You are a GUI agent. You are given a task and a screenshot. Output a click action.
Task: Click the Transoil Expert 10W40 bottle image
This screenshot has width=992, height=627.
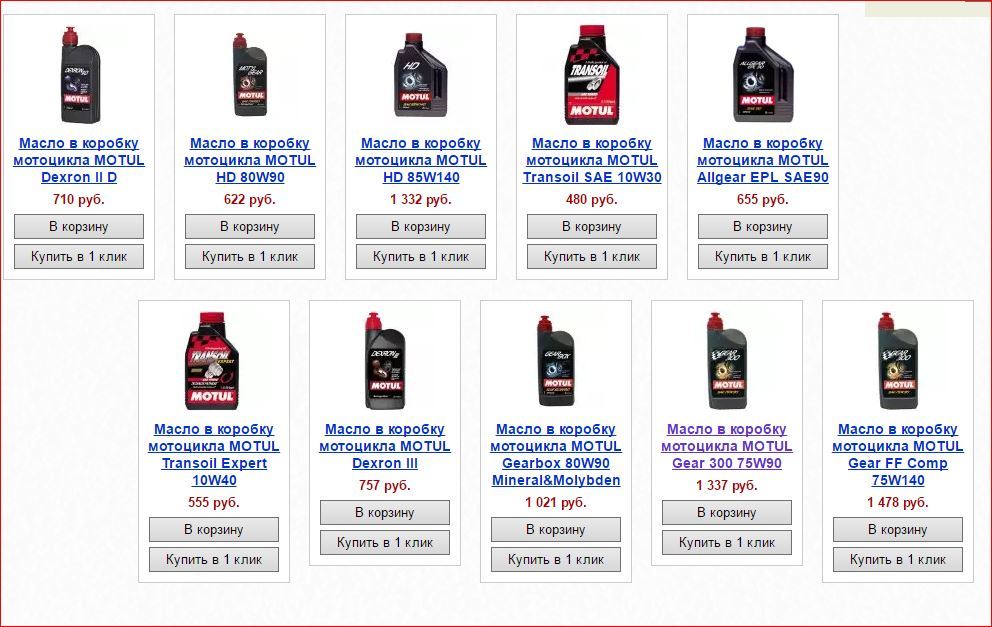(214, 361)
